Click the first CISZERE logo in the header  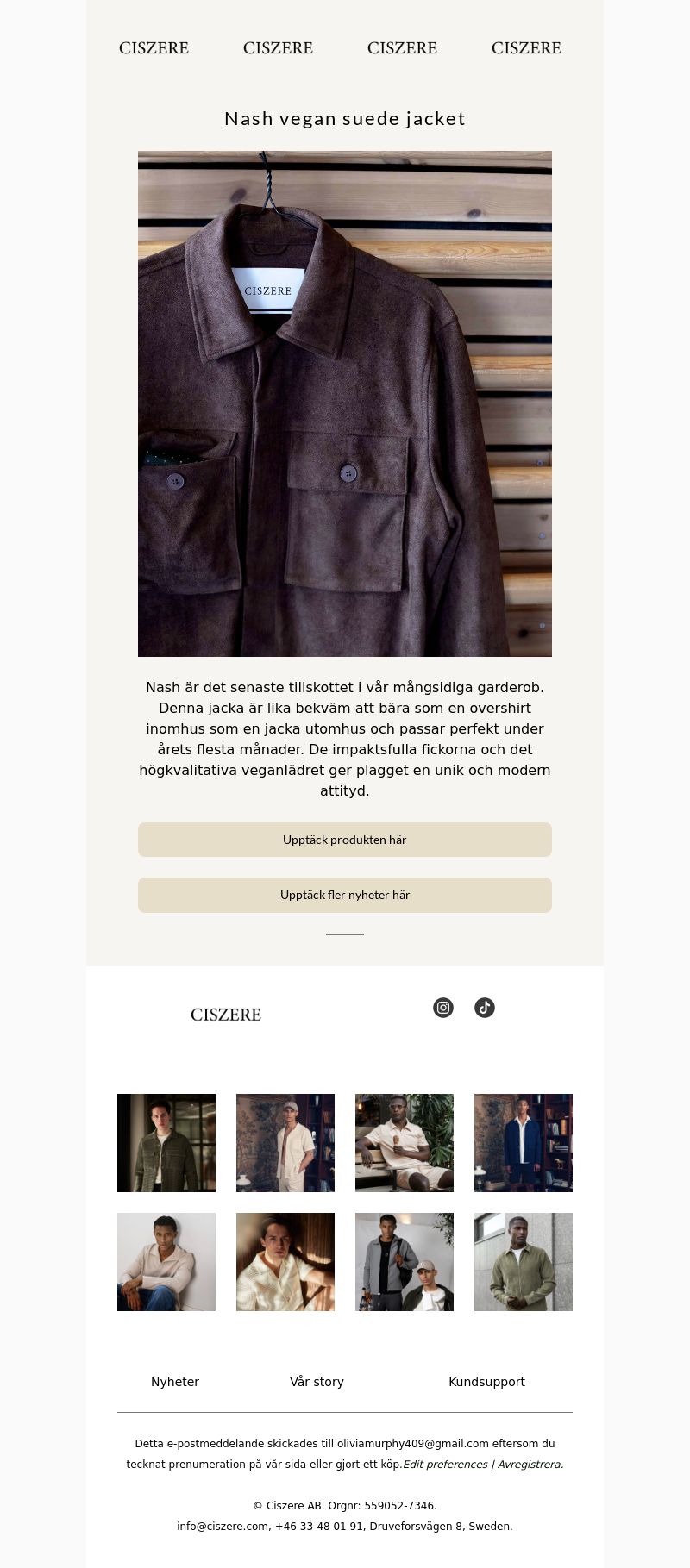click(x=154, y=48)
